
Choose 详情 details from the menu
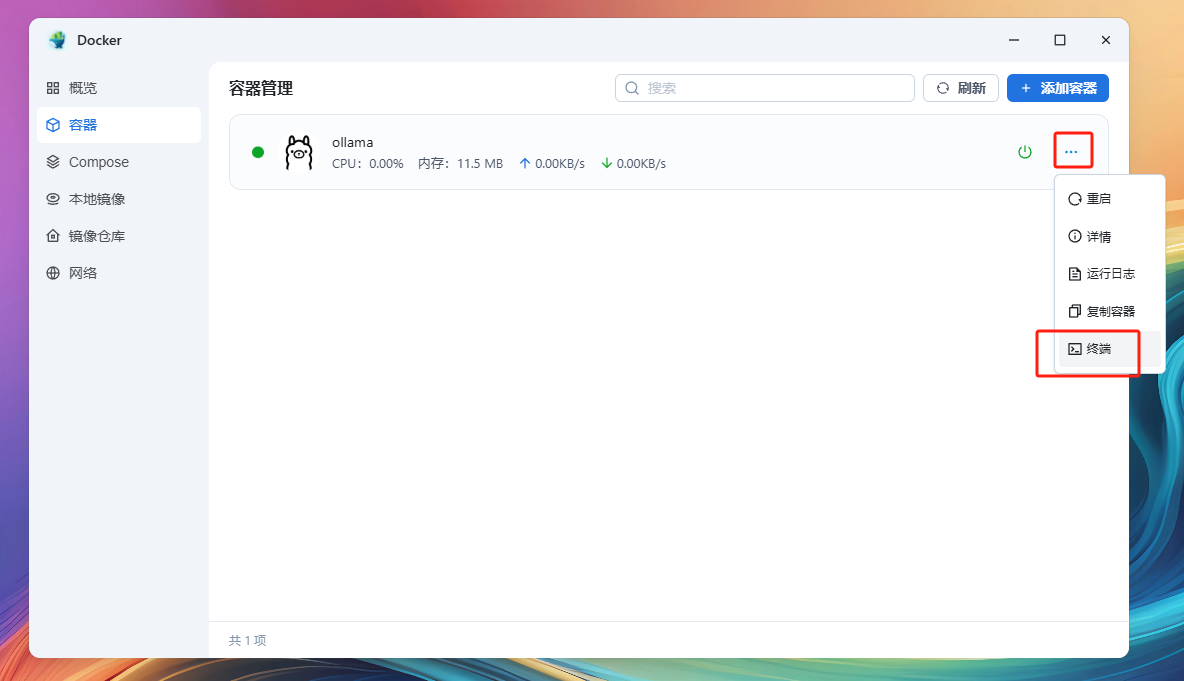coord(1109,237)
